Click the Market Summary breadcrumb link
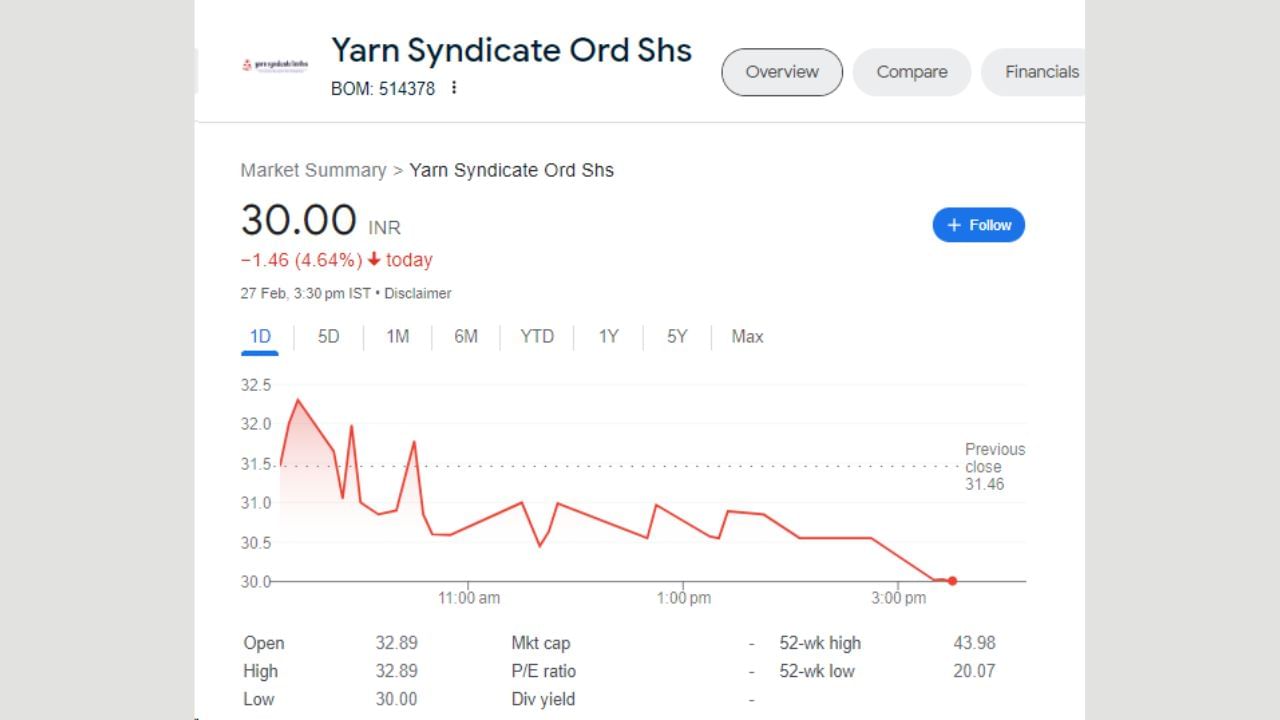 pyautogui.click(x=313, y=170)
